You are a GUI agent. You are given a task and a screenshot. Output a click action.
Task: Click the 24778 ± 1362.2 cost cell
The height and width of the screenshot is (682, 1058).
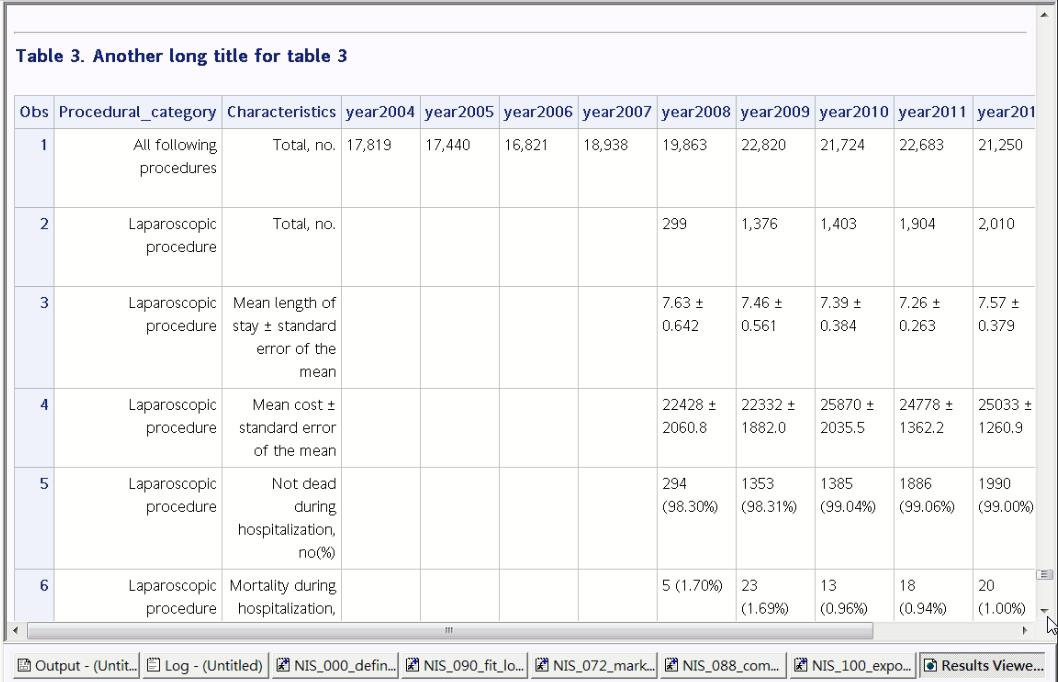pyautogui.click(x=933, y=428)
